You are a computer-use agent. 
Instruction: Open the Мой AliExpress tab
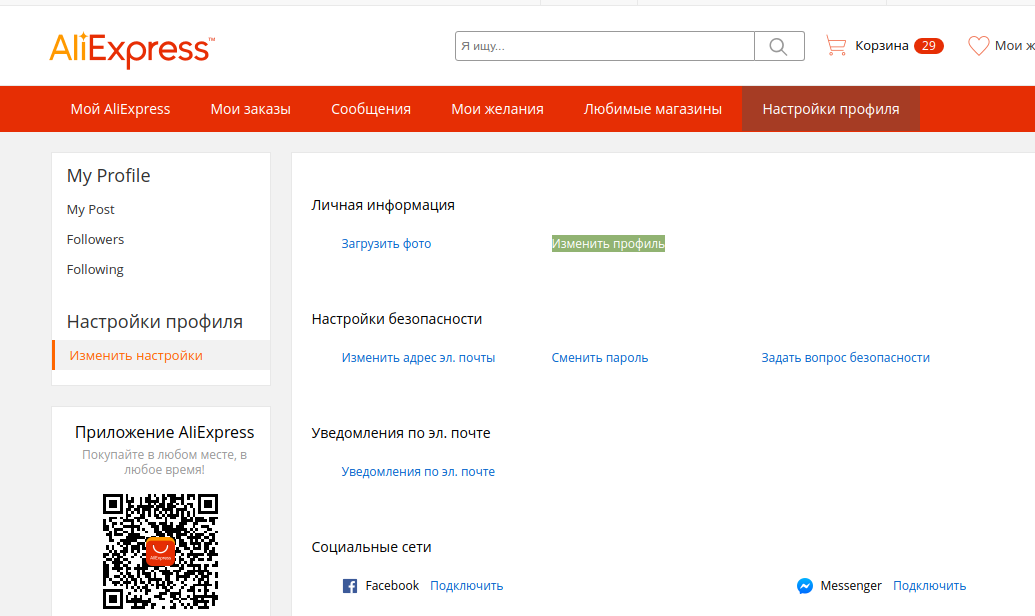tap(120, 109)
